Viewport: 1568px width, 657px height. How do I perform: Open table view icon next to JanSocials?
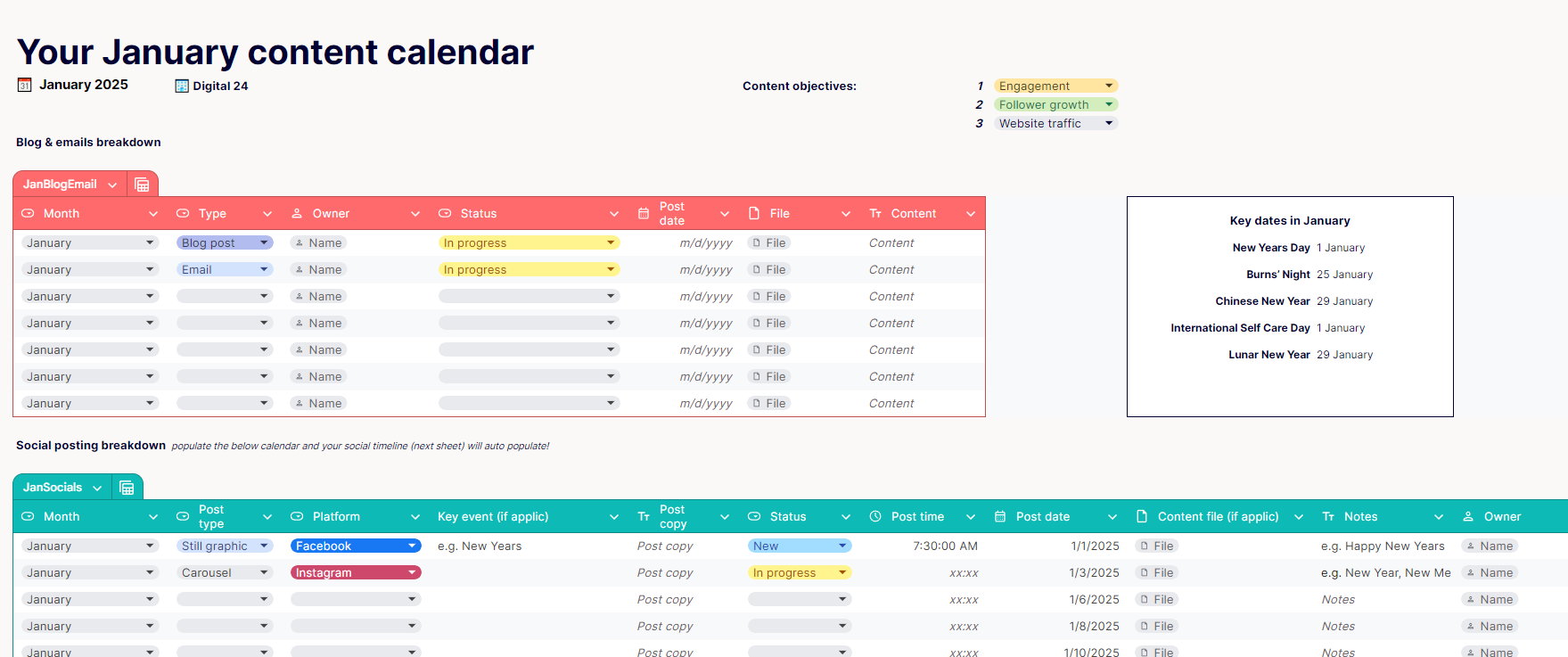tap(127, 488)
